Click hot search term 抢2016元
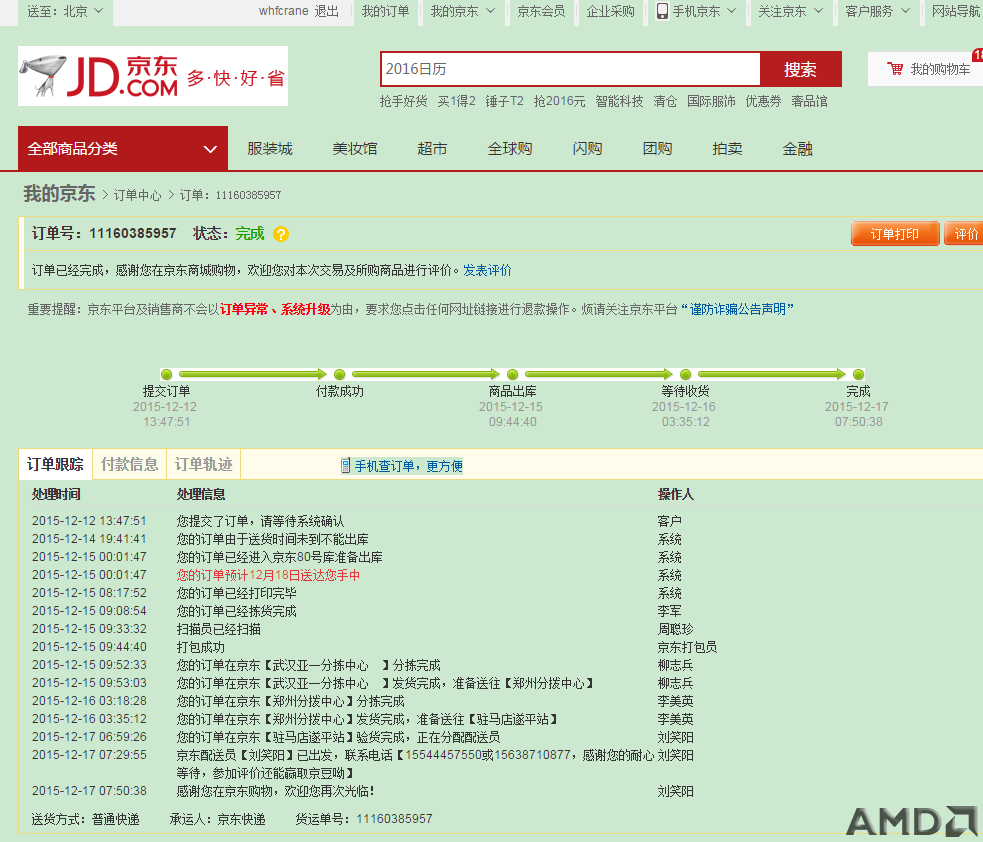 [x=559, y=101]
